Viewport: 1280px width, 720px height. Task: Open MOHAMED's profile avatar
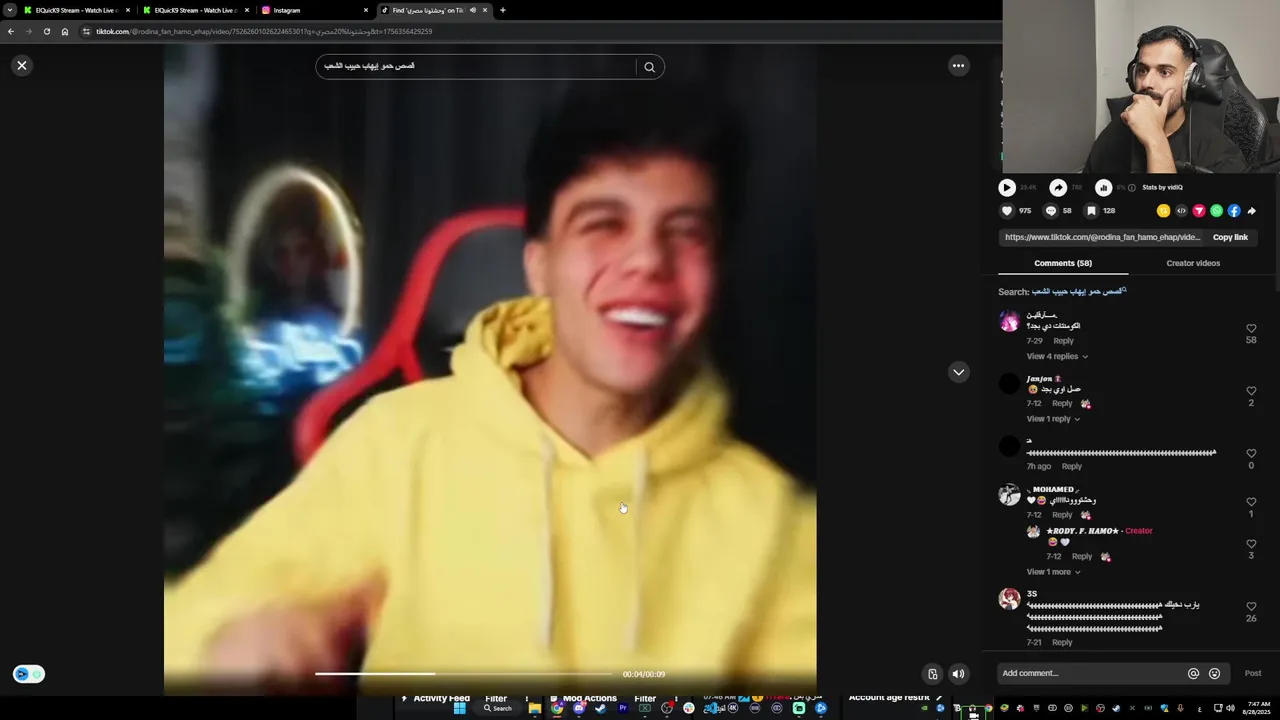click(1009, 495)
